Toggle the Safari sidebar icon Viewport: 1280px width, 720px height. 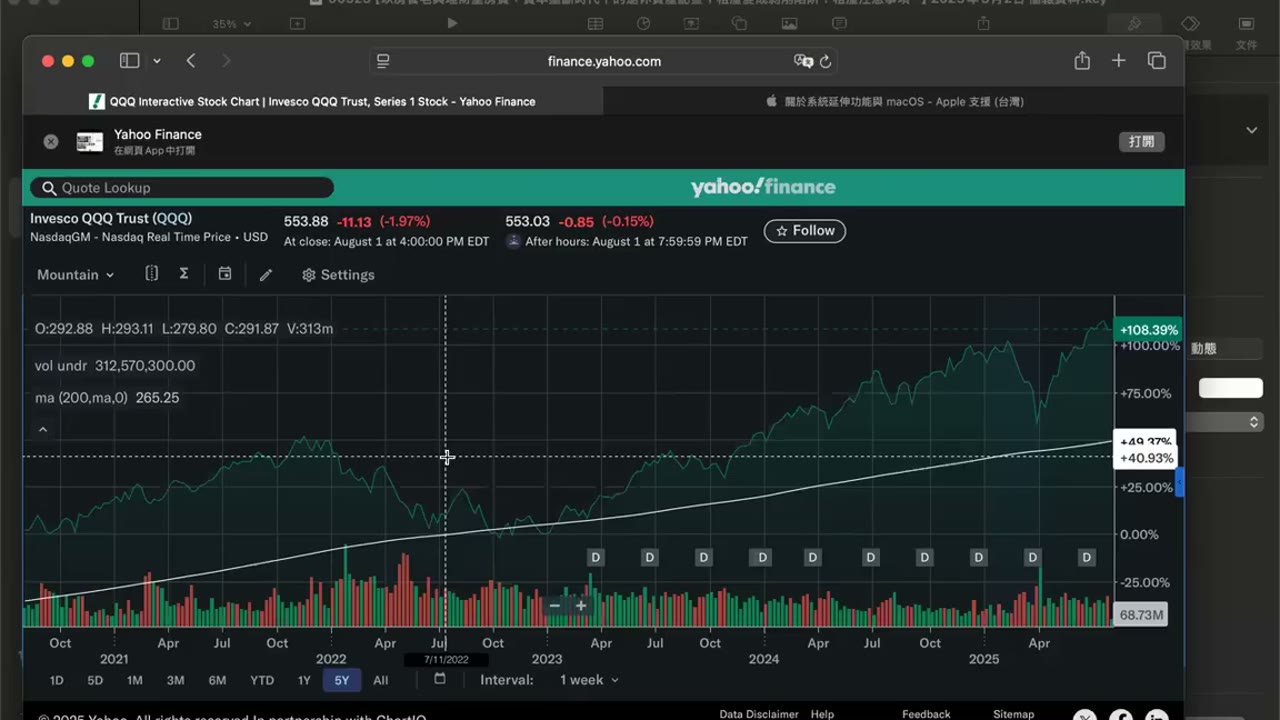pyautogui.click(x=129, y=61)
